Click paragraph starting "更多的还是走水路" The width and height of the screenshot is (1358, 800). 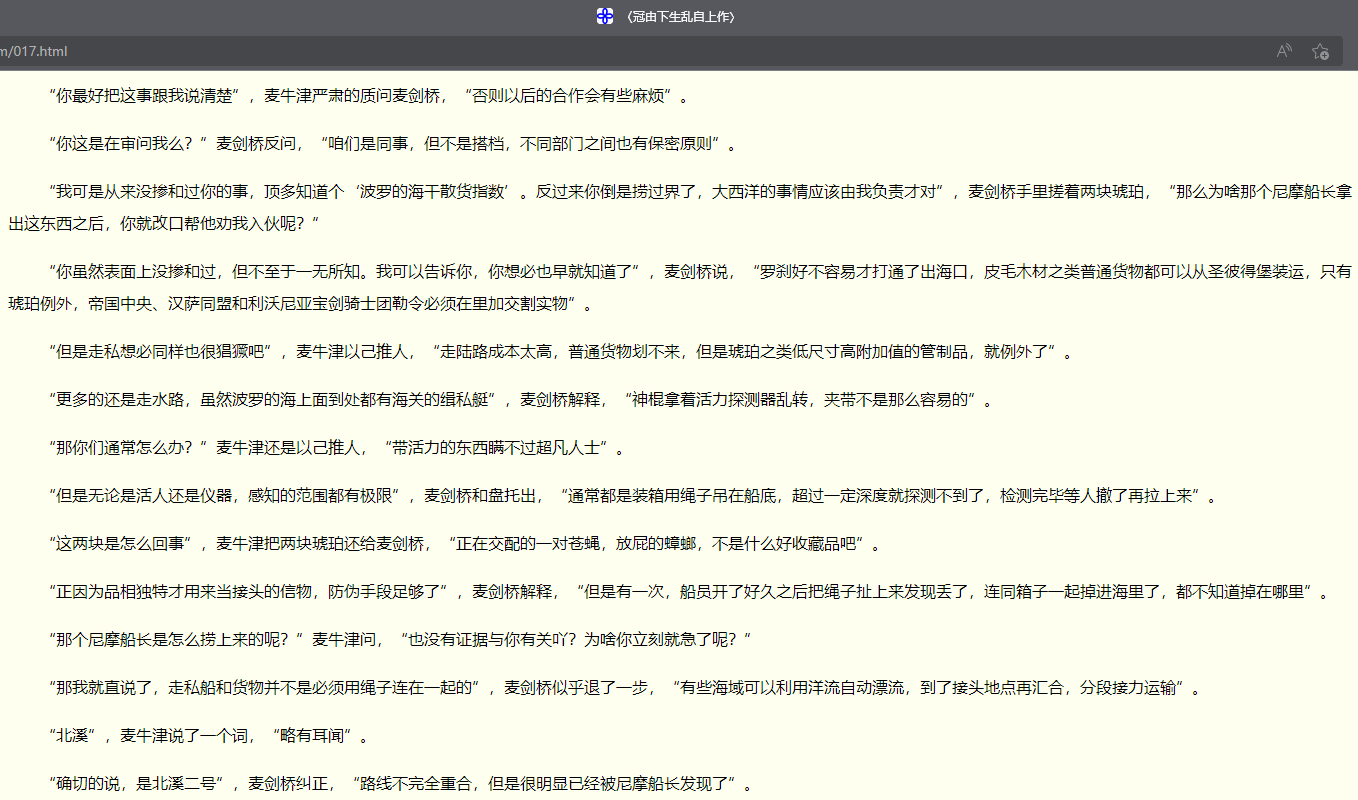pyautogui.click(x=521, y=400)
